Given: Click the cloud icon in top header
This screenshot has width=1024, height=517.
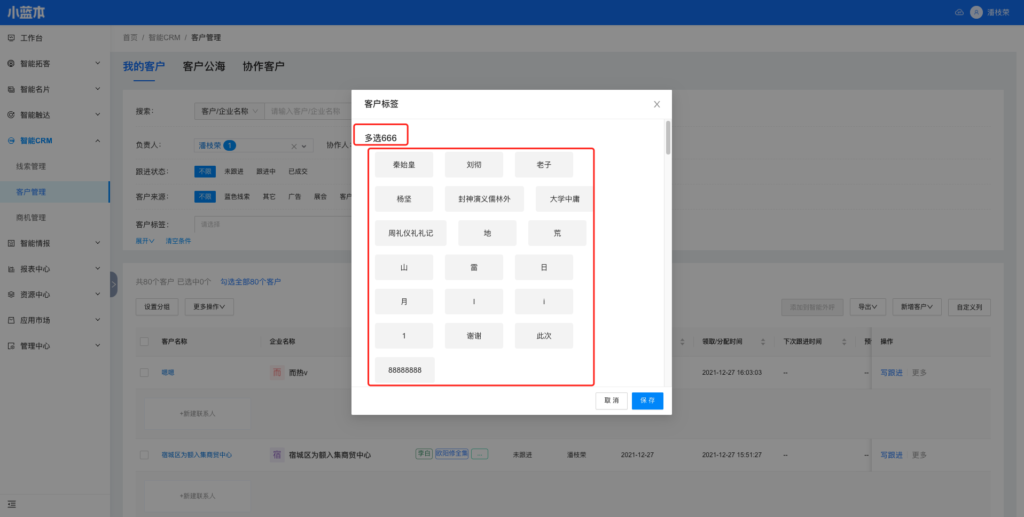Looking at the screenshot, I should coord(959,12).
